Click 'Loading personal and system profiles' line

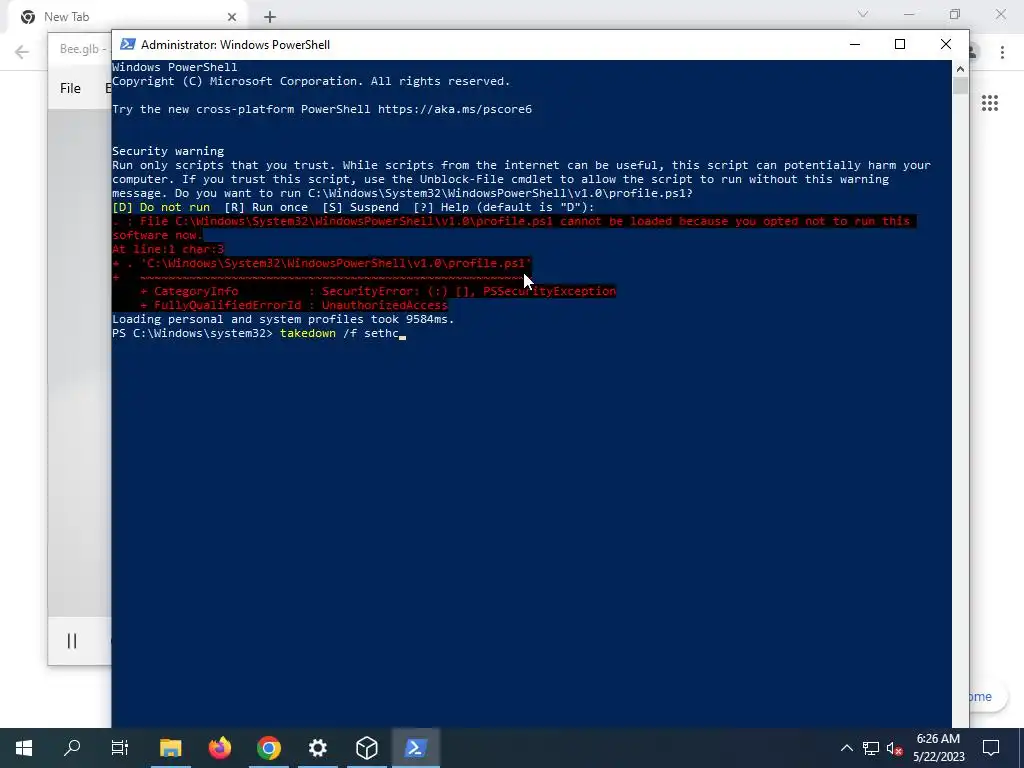(x=283, y=319)
